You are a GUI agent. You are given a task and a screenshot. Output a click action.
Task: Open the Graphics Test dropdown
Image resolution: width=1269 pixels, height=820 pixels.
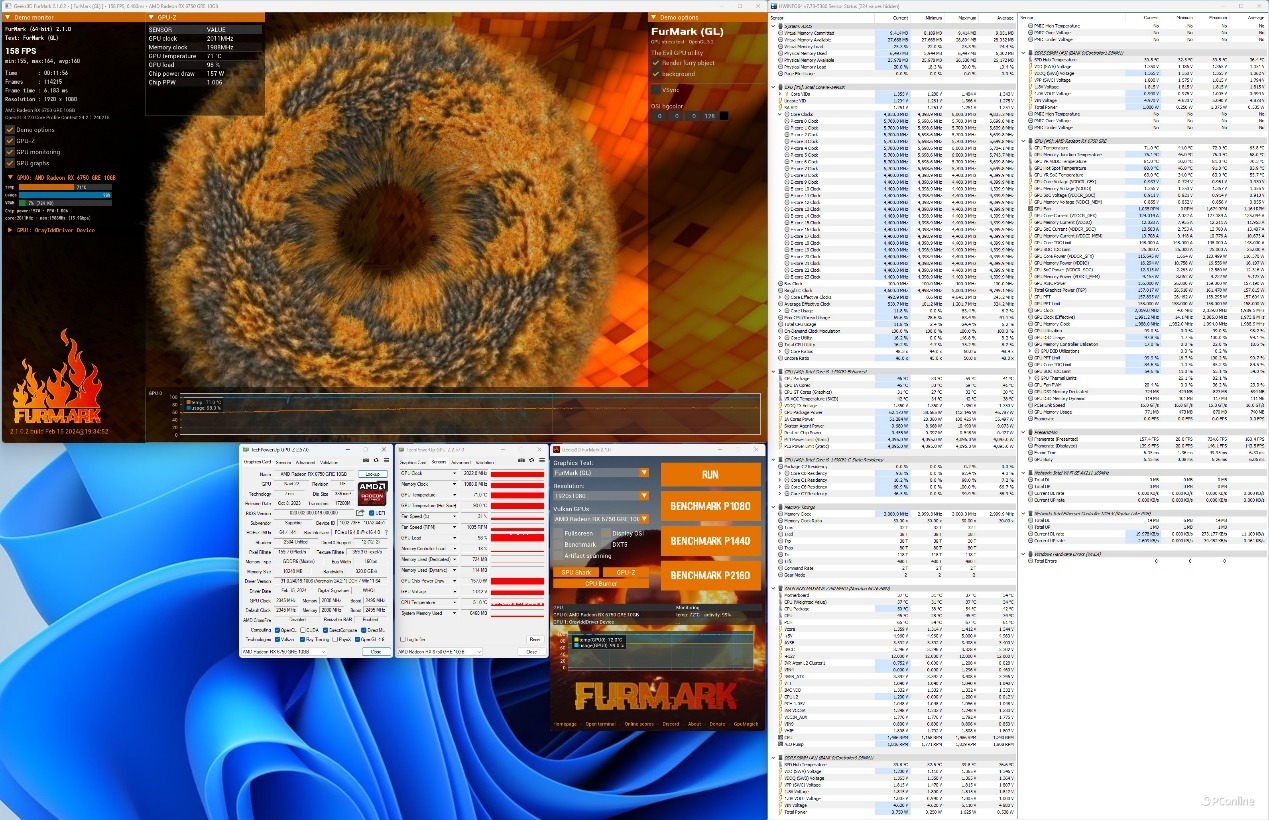tap(644, 472)
